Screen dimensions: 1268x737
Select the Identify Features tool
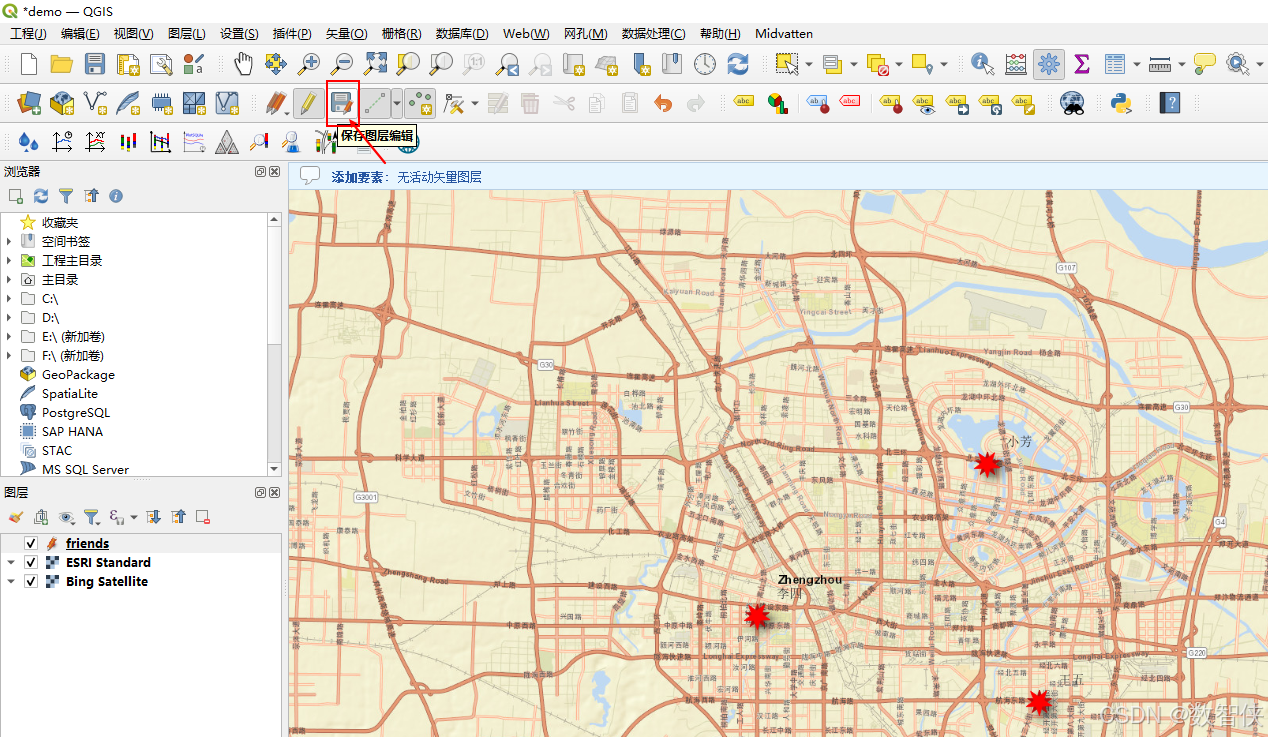[x=983, y=64]
